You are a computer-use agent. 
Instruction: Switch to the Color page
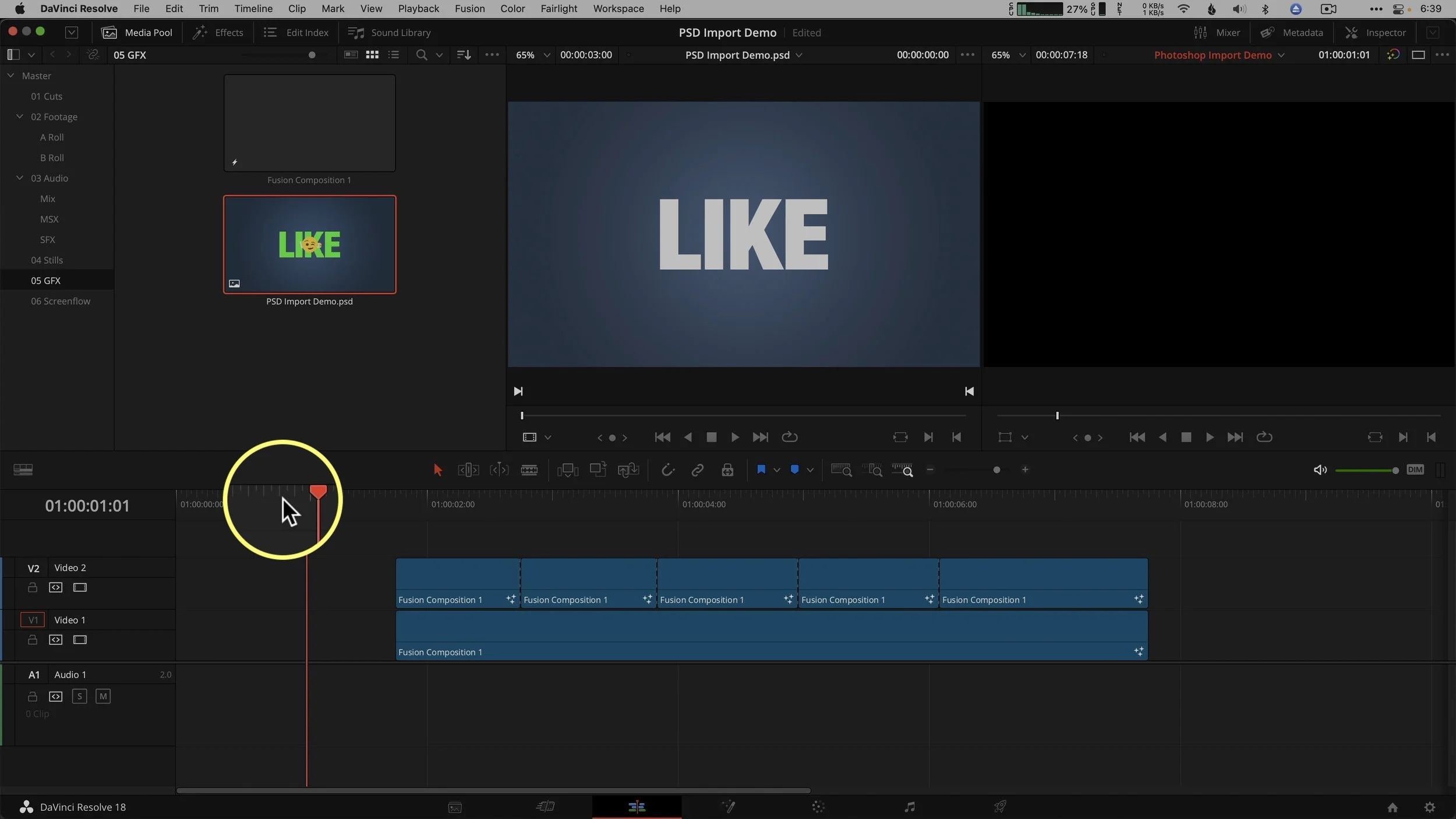click(x=818, y=807)
